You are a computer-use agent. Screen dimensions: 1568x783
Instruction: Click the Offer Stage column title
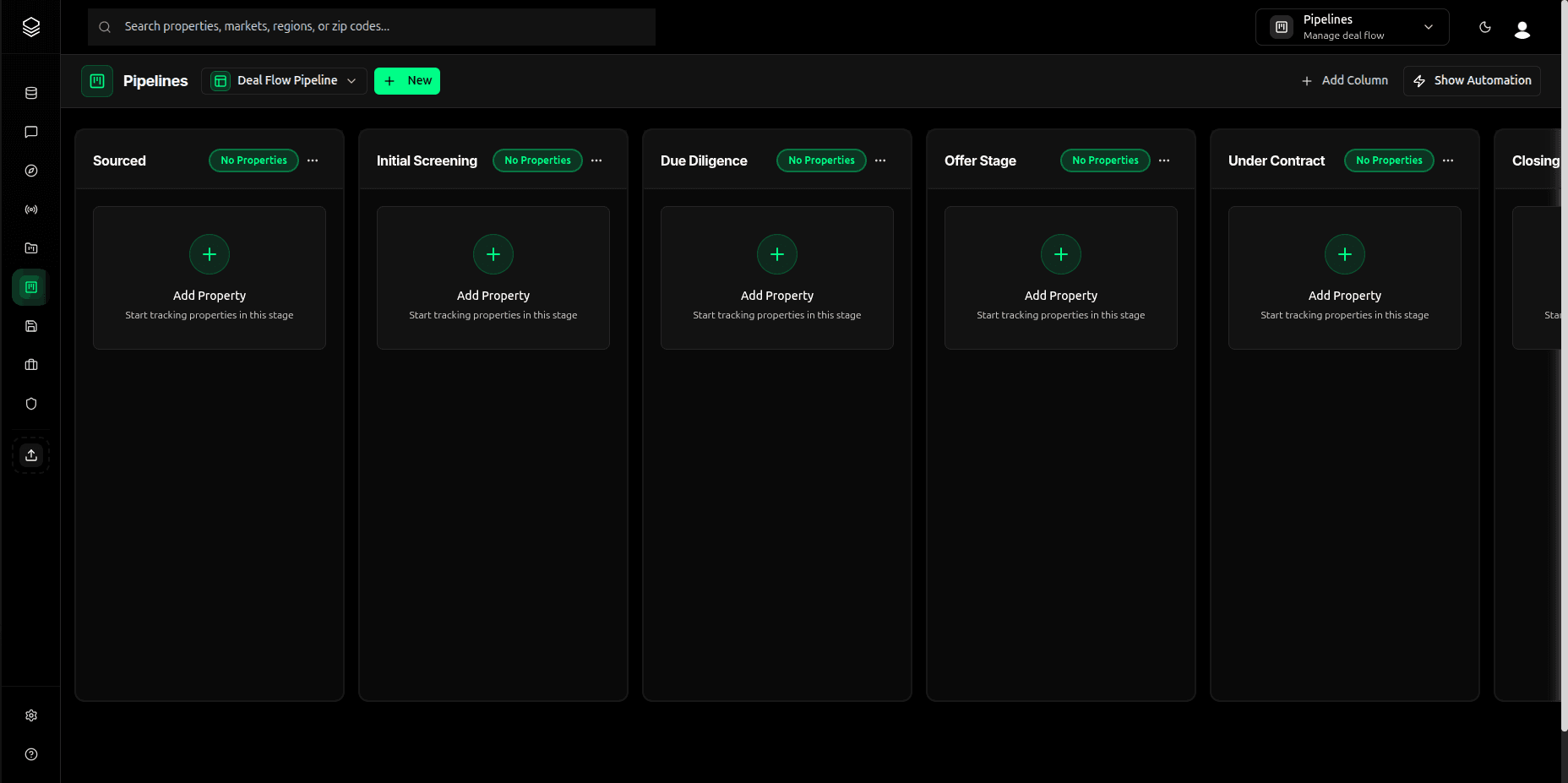pos(980,160)
